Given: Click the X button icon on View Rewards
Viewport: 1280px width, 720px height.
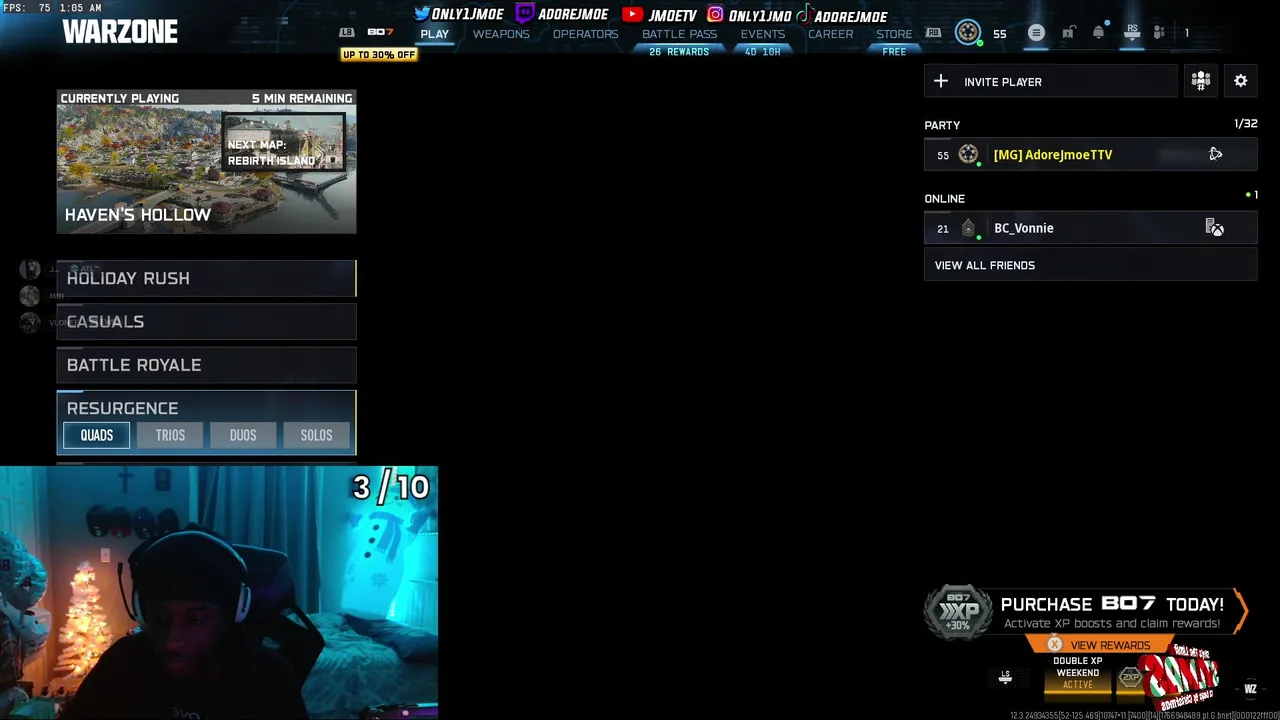Looking at the screenshot, I should tap(1054, 645).
